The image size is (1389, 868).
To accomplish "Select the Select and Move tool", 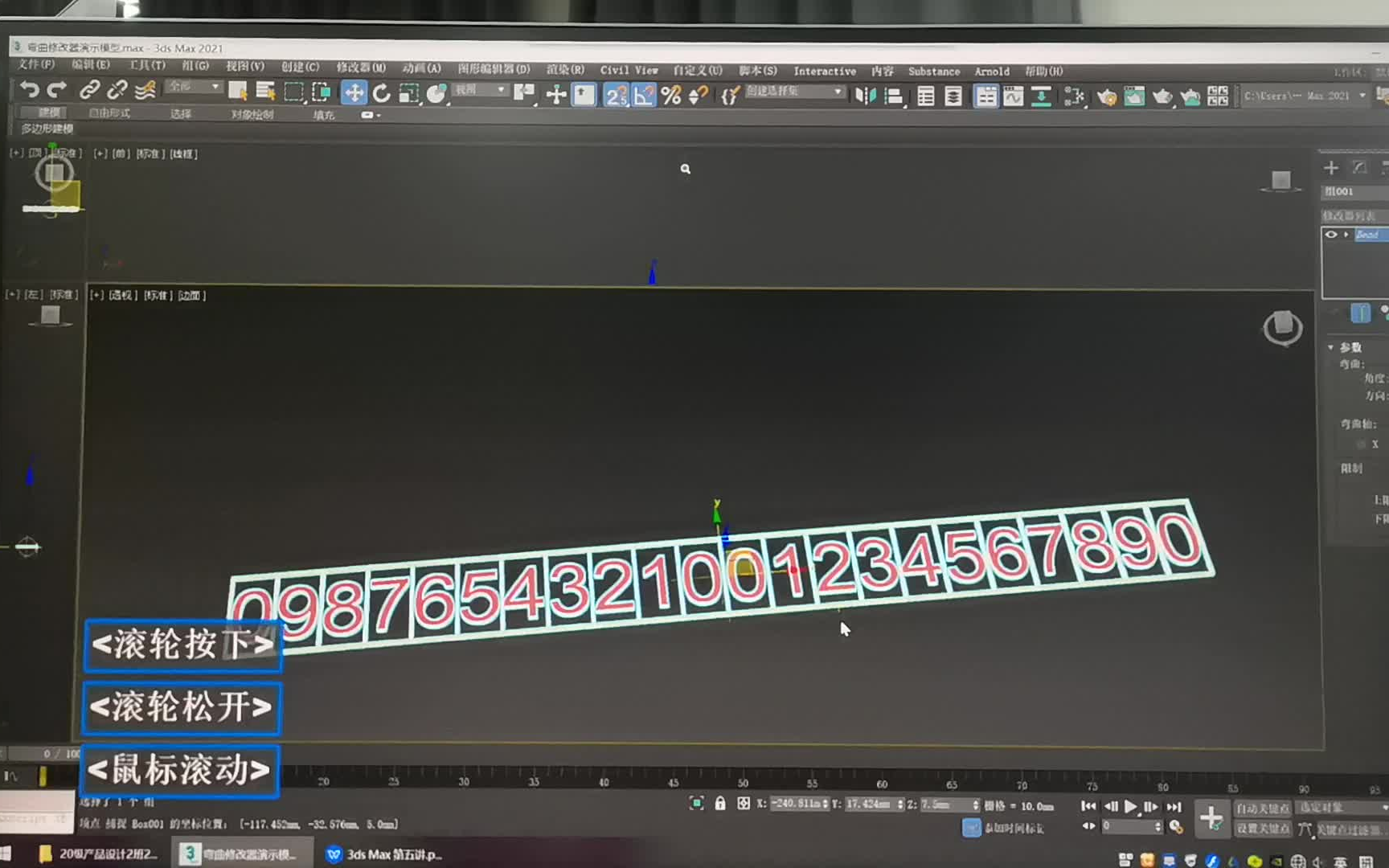I will [x=354, y=94].
